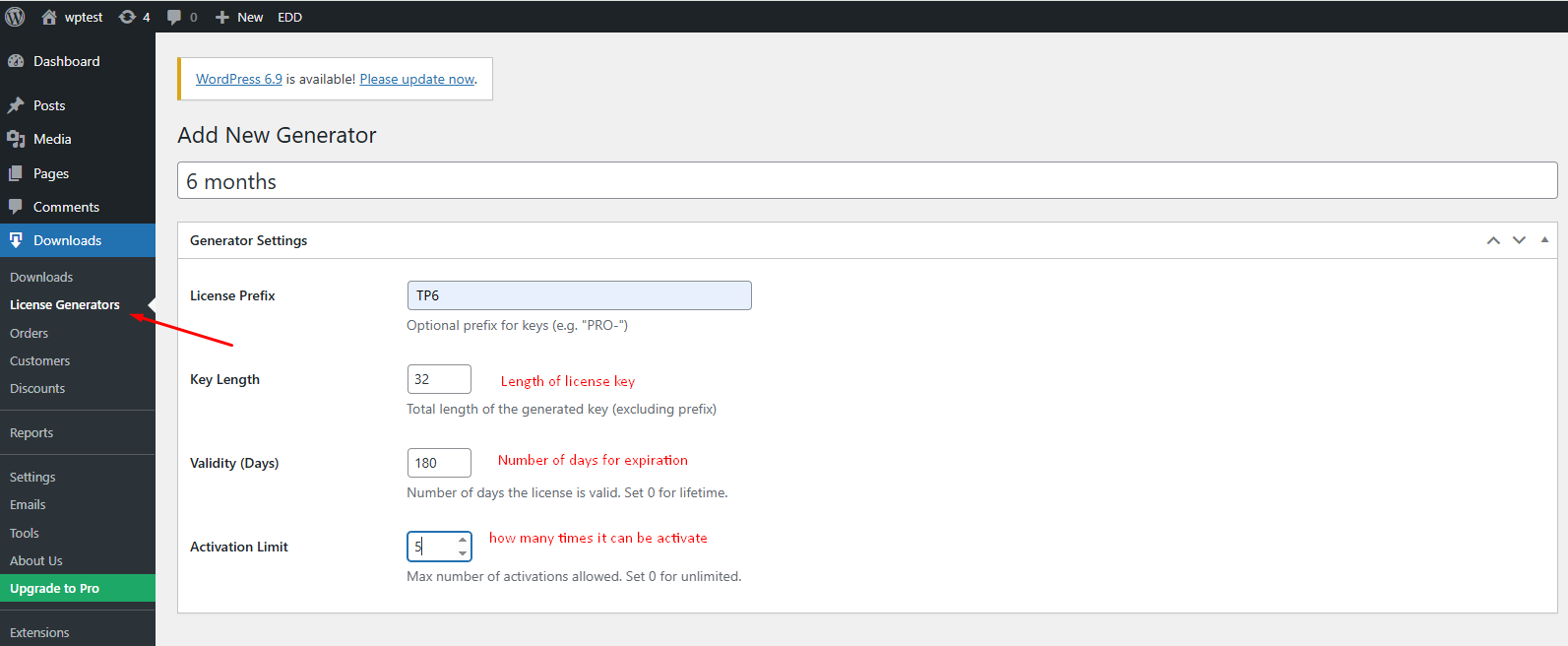This screenshot has width=1568, height=646.
Task: Move Generator Settings panel up
Action: (1493, 240)
